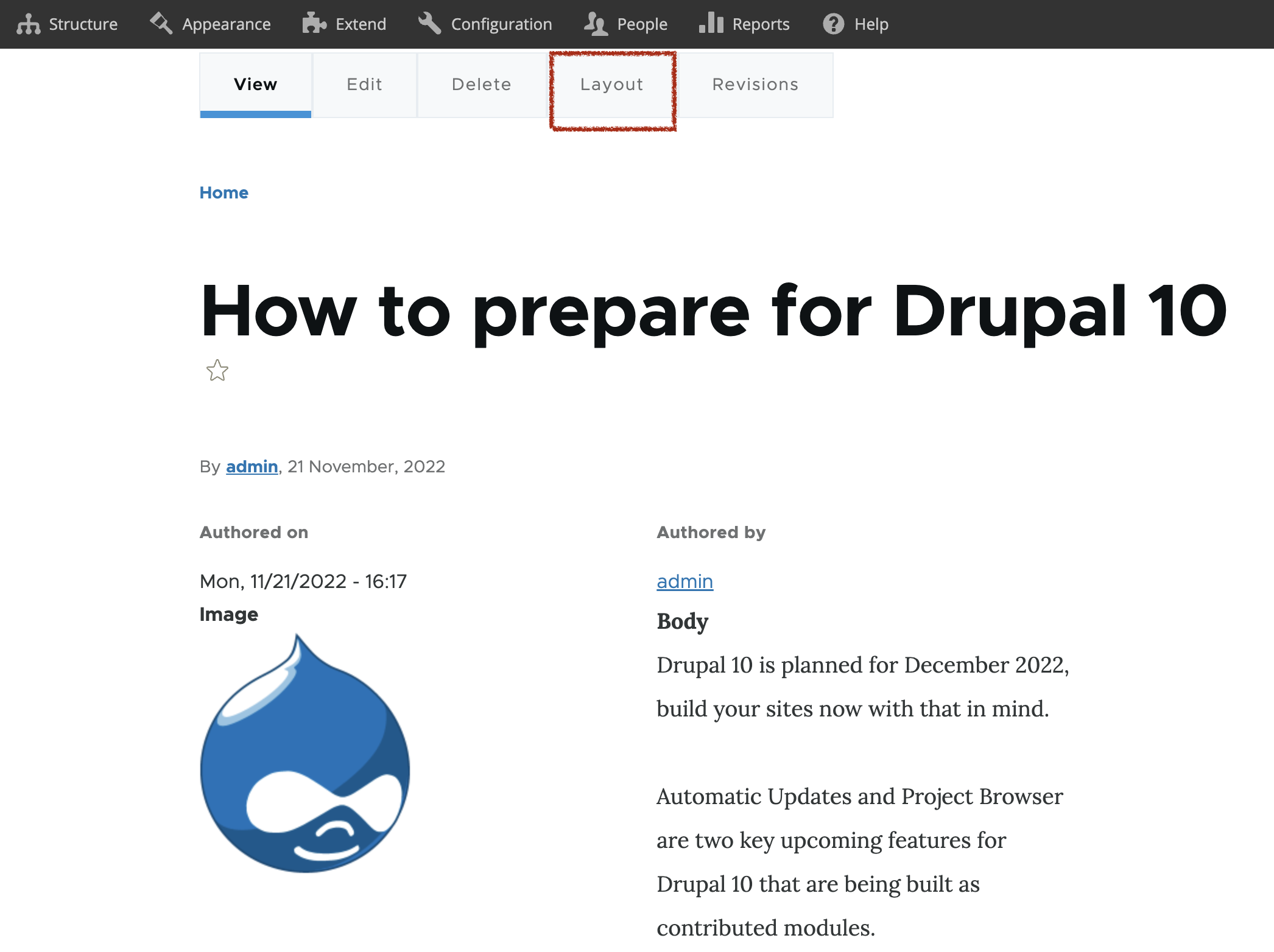This screenshot has height=952, width=1274.
Task: Click the Edit tab
Action: pyautogui.click(x=365, y=85)
